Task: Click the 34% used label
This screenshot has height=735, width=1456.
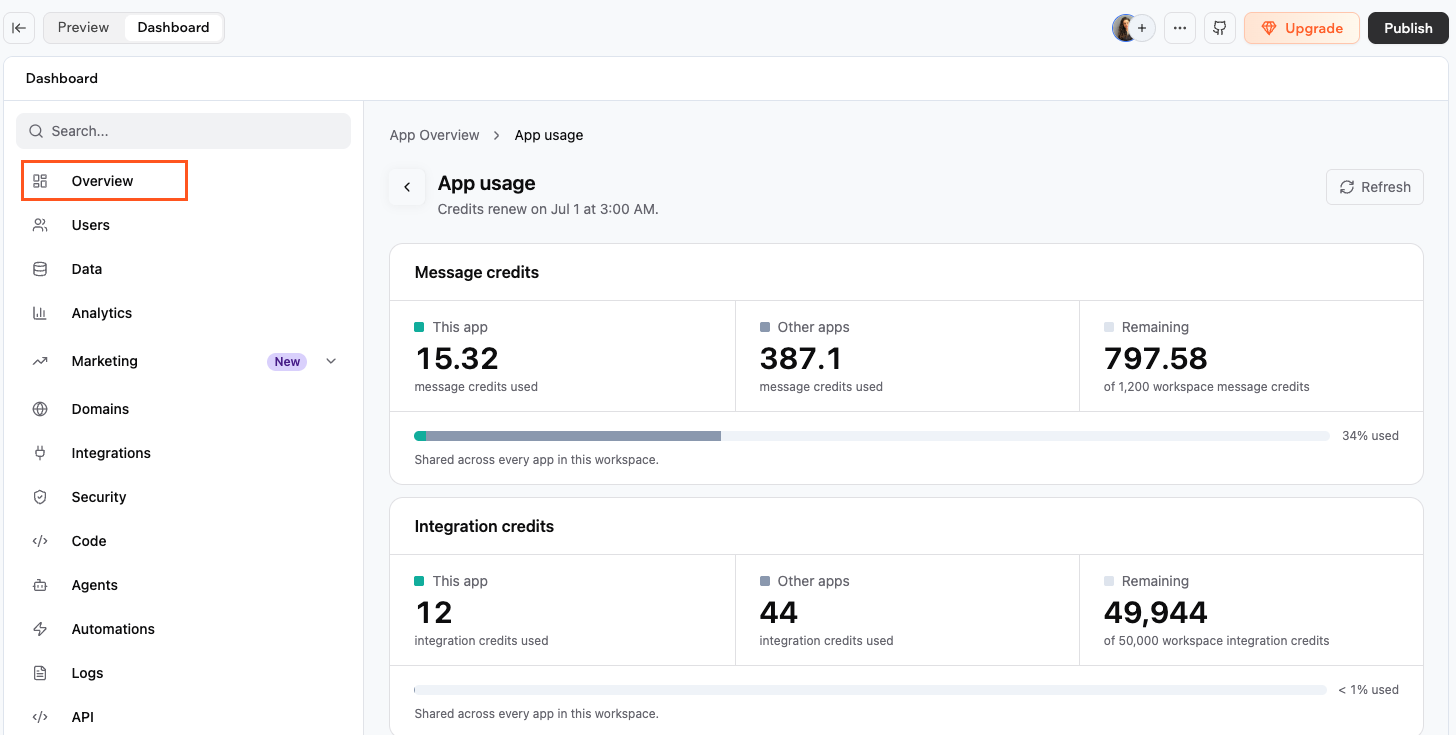Action: [x=1370, y=436]
